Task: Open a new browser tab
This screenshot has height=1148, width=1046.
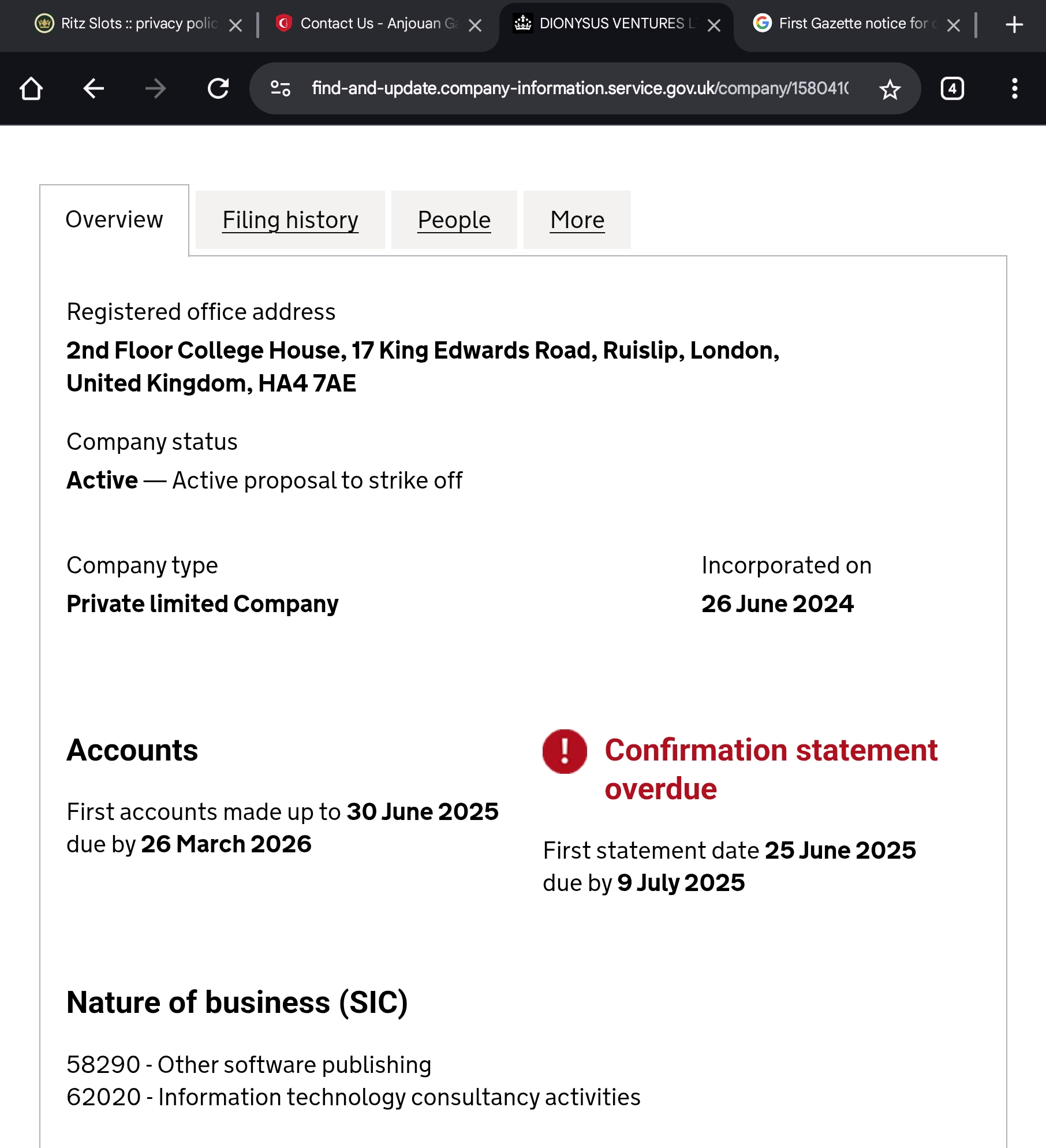Action: (1014, 25)
